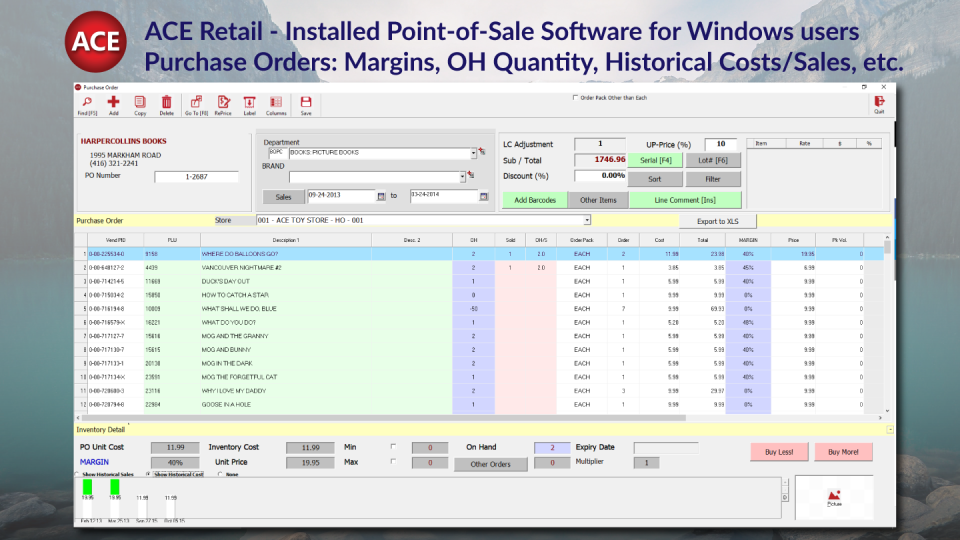This screenshot has width=960, height=540.
Task: Click the Quit icon
Action: (879, 105)
